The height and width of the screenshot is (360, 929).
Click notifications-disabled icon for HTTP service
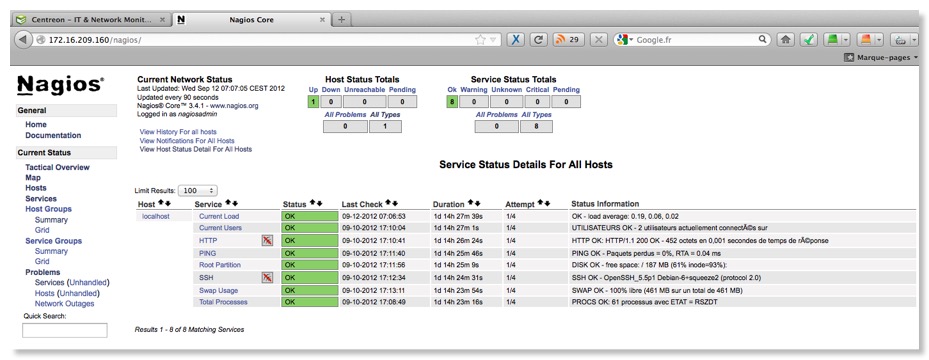pyautogui.click(x=267, y=240)
